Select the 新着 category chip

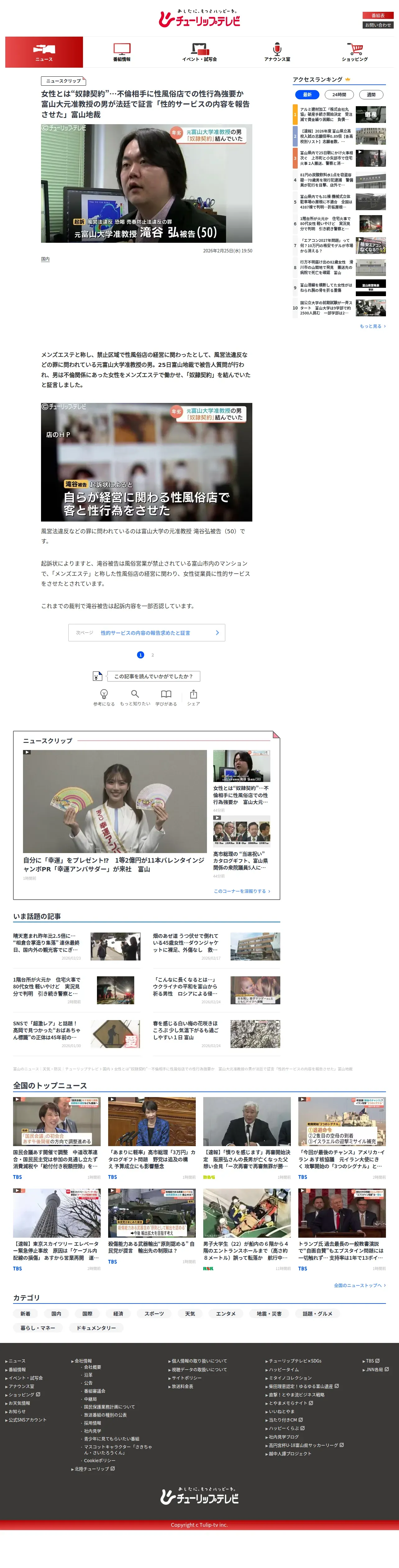[x=25, y=1313]
